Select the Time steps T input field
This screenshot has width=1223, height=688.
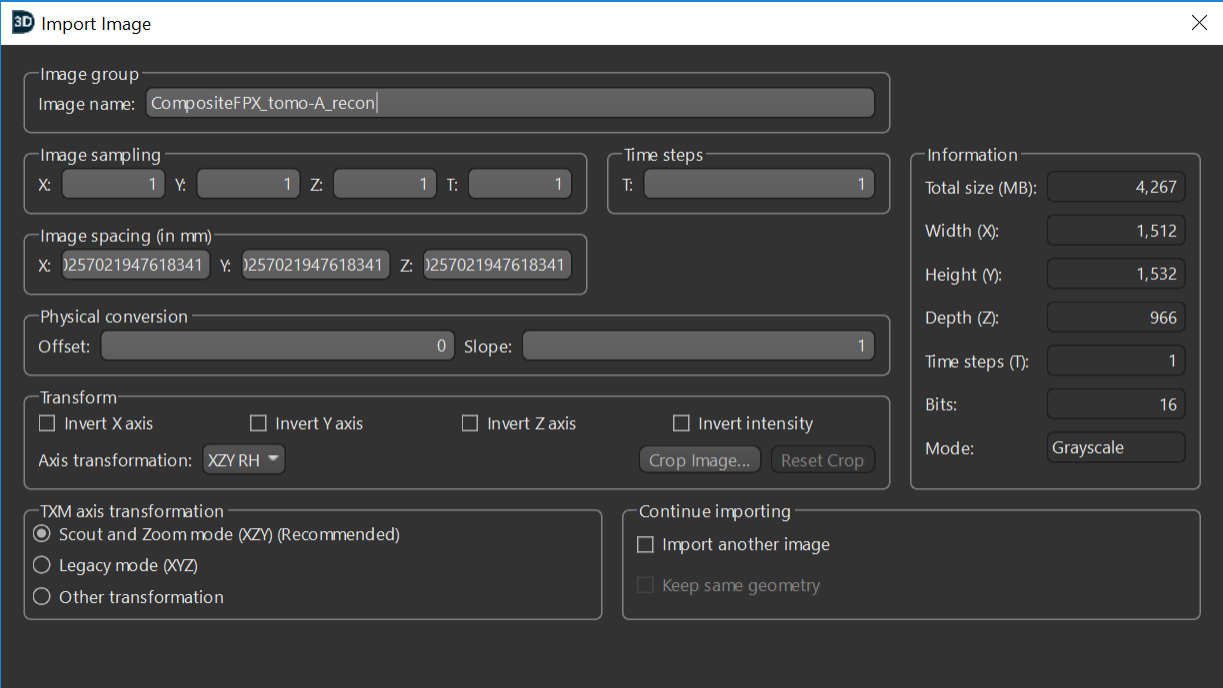[x=758, y=184]
